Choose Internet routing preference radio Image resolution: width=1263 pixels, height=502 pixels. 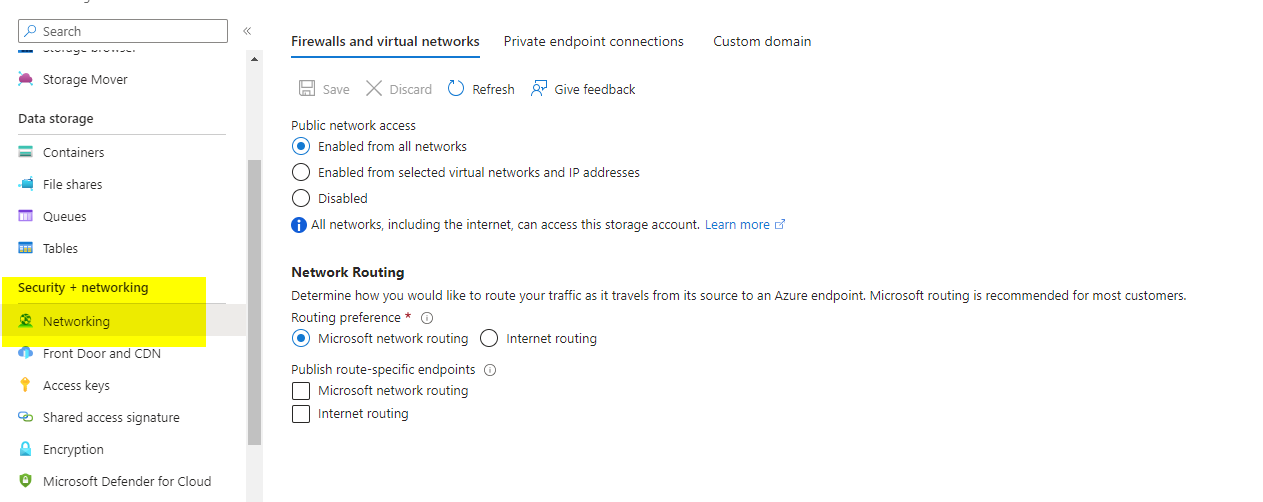tap(489, 338)
